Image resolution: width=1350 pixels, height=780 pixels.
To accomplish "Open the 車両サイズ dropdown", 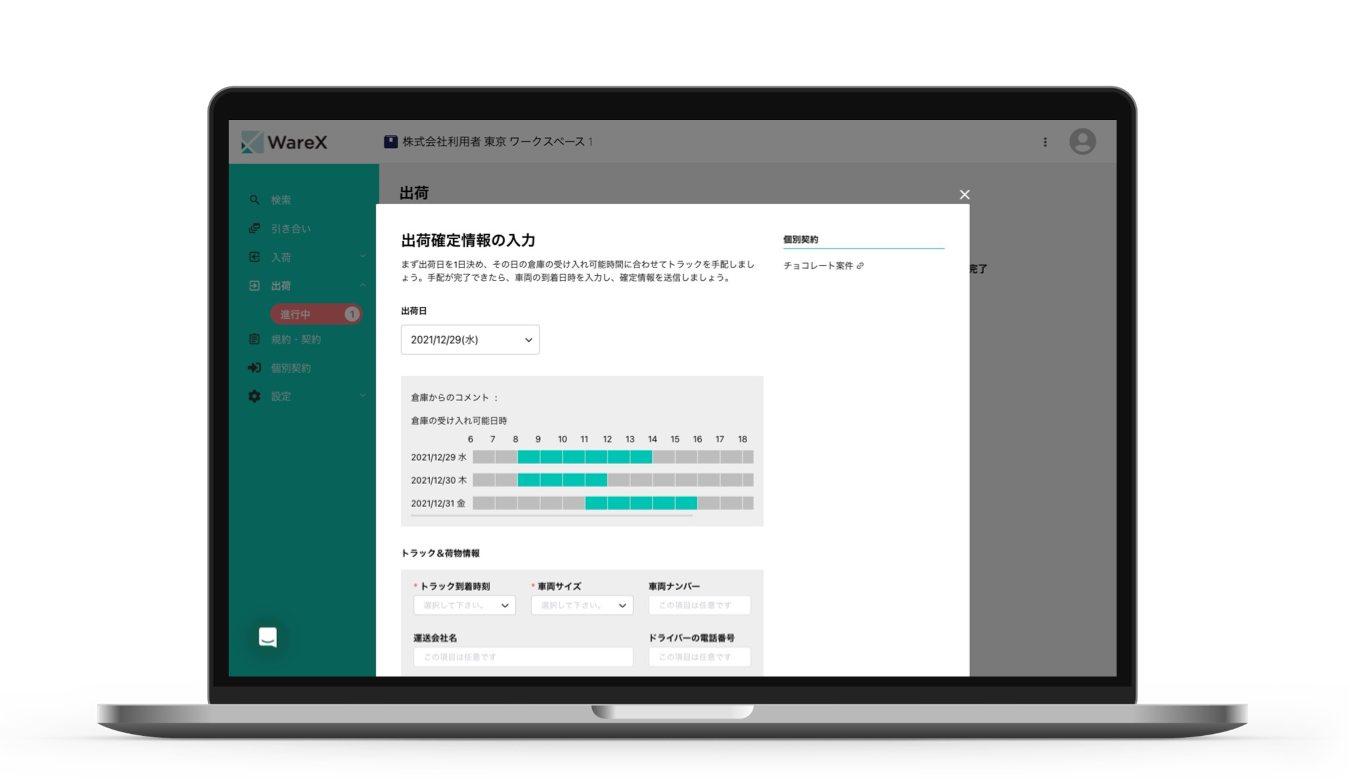I will [x=582, y=605].
